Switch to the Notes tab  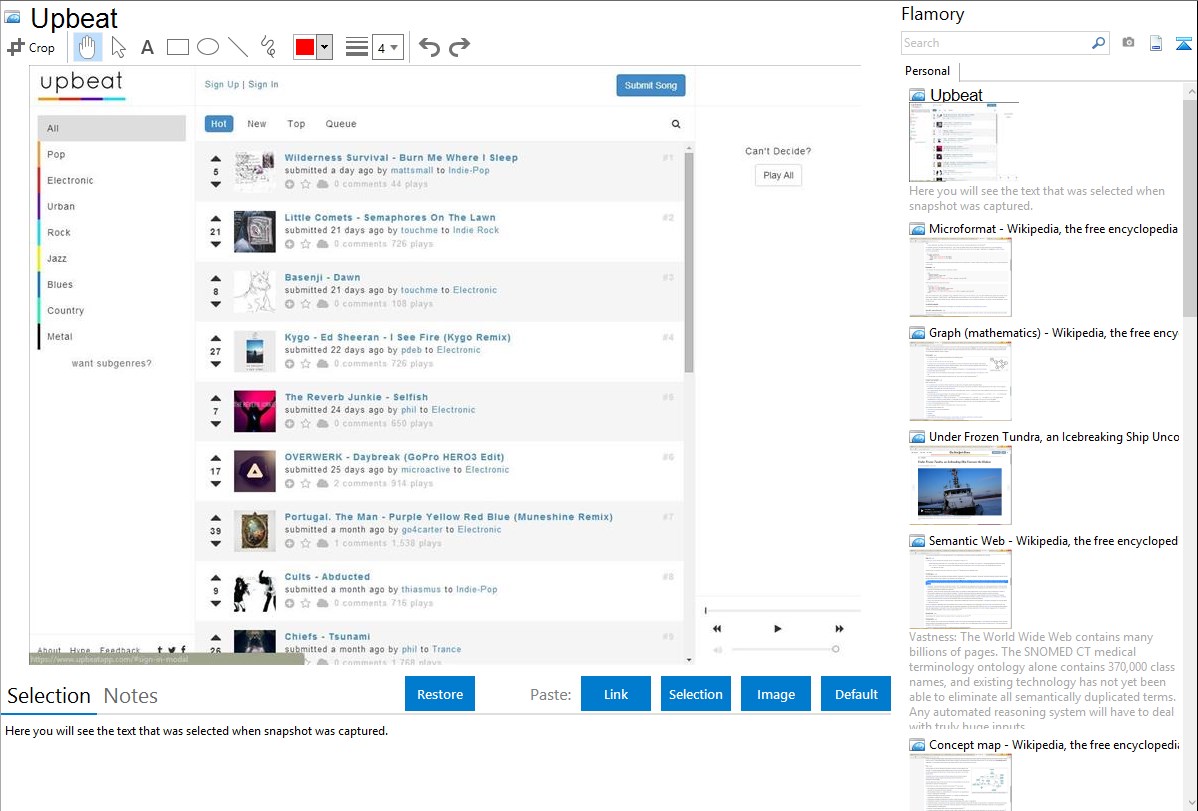[131, 696]
